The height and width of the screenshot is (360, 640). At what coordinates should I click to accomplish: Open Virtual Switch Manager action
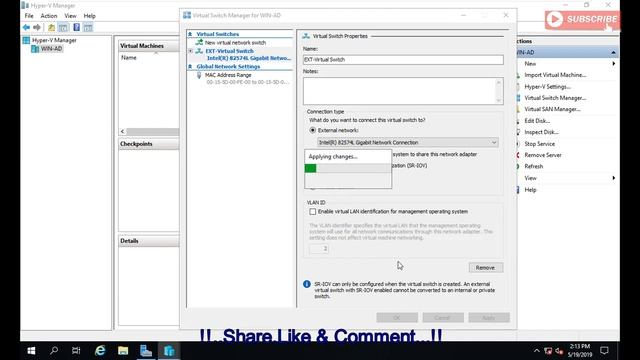click(x=555, y=98)
